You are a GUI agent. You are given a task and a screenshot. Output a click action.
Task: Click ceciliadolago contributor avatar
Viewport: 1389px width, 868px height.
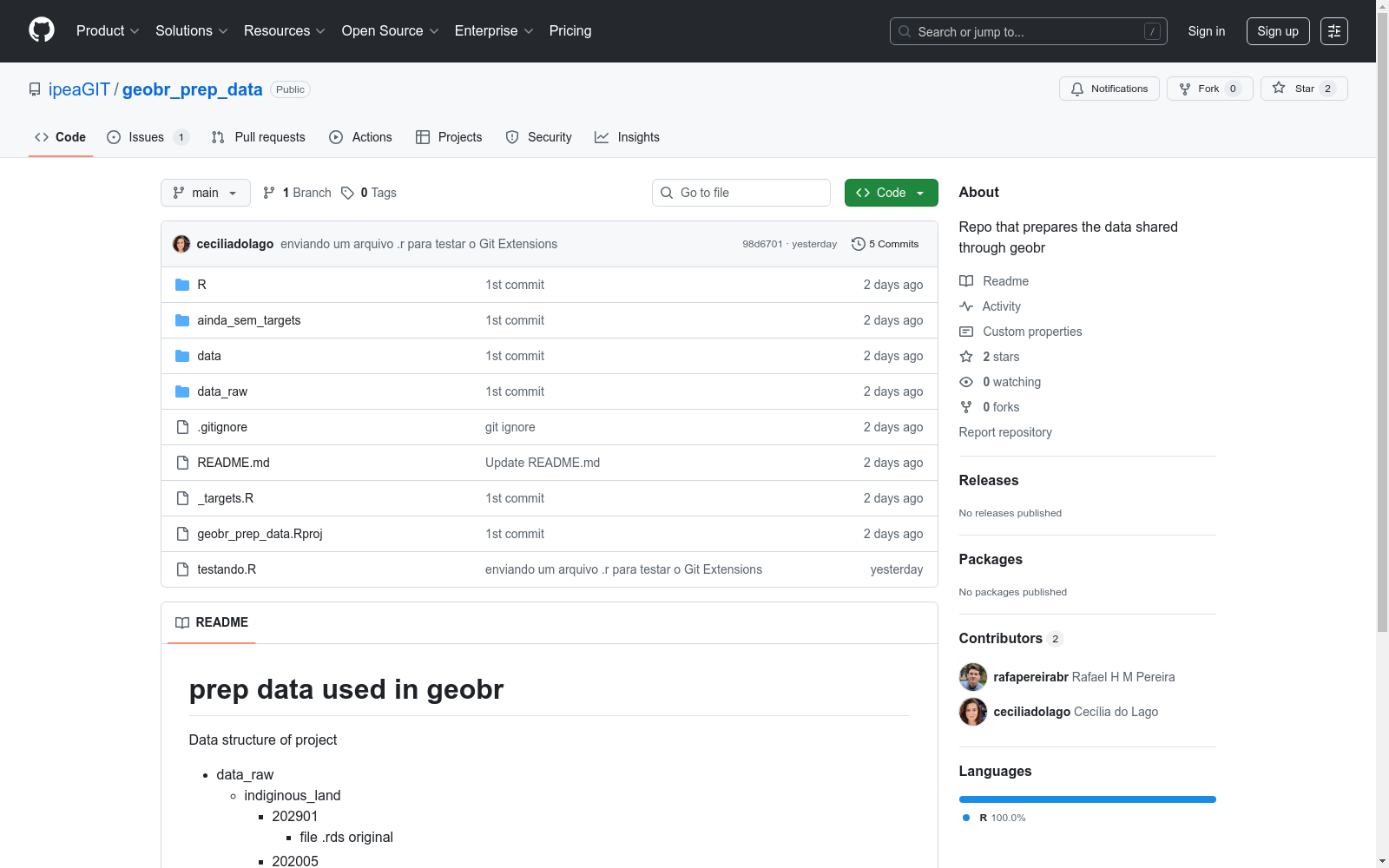[x=973, y=712]
